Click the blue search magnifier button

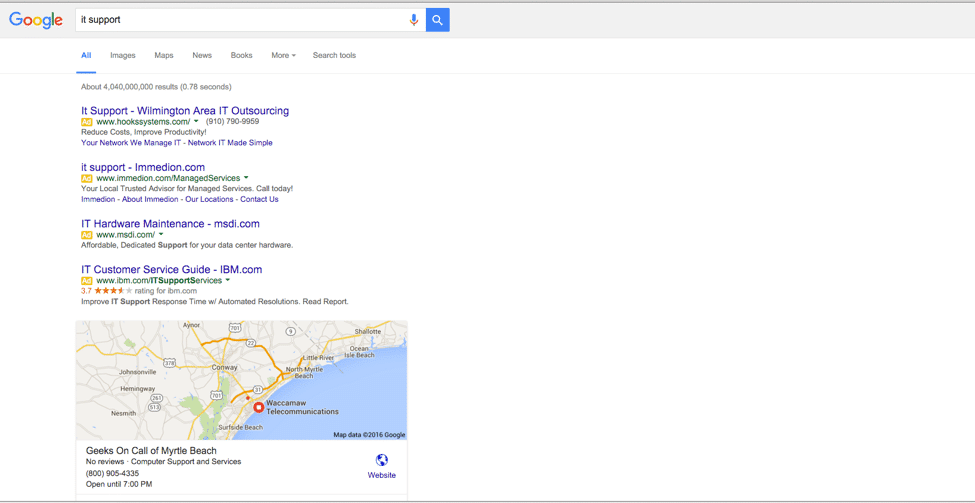pos(438,20)
